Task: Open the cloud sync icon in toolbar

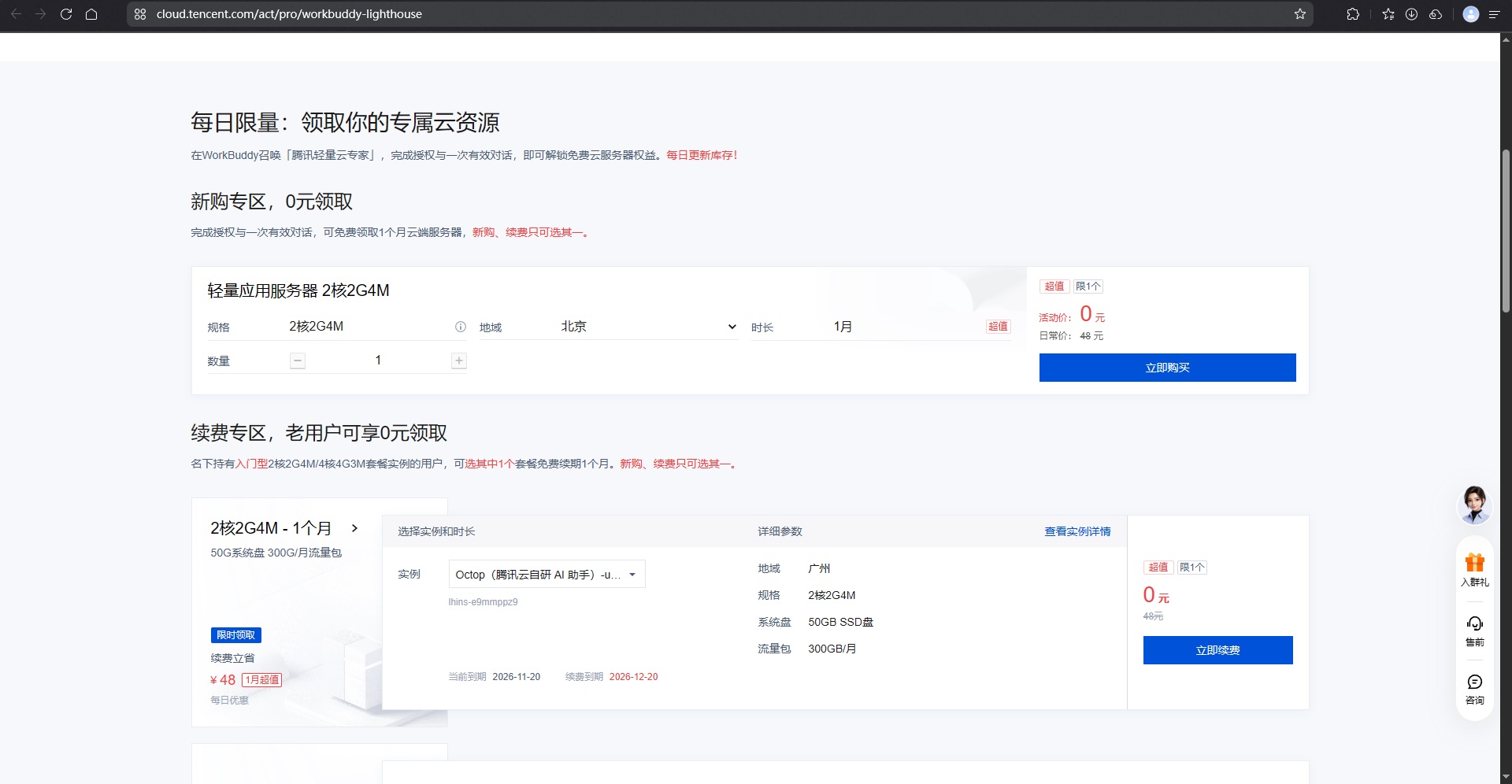Action: click(x=1436, y=14)
